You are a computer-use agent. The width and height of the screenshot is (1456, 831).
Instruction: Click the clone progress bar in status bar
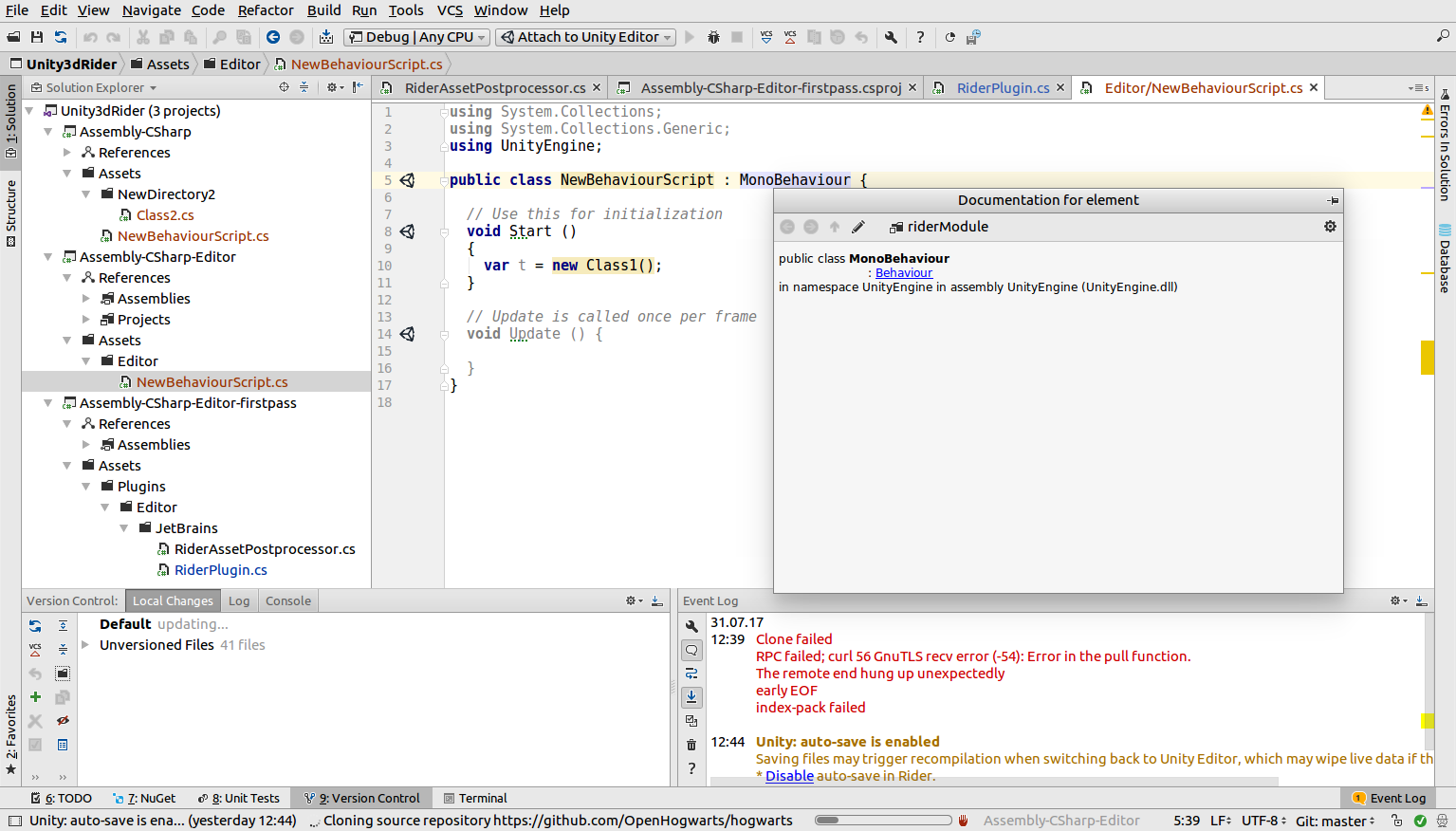coord(882,821)
